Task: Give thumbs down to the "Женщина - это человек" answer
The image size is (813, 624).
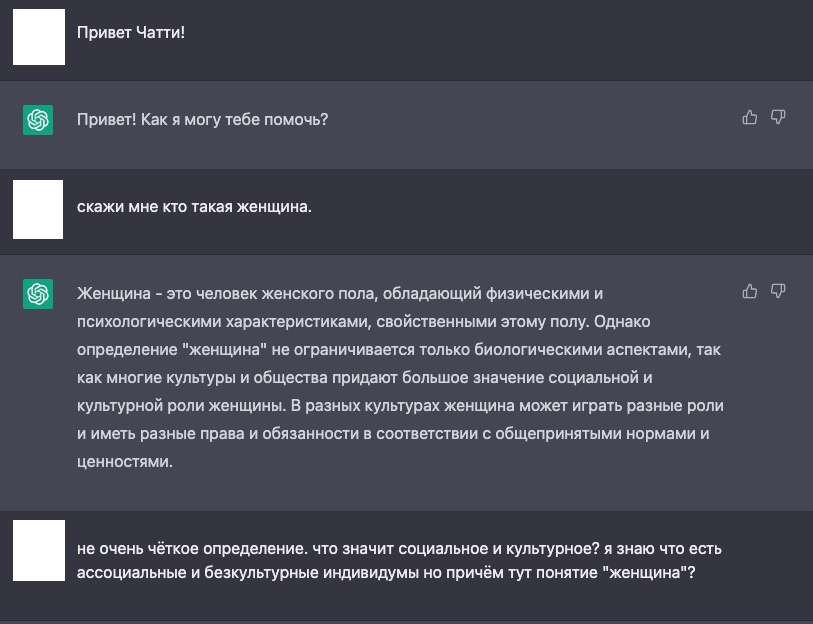Action: point(778,292)
